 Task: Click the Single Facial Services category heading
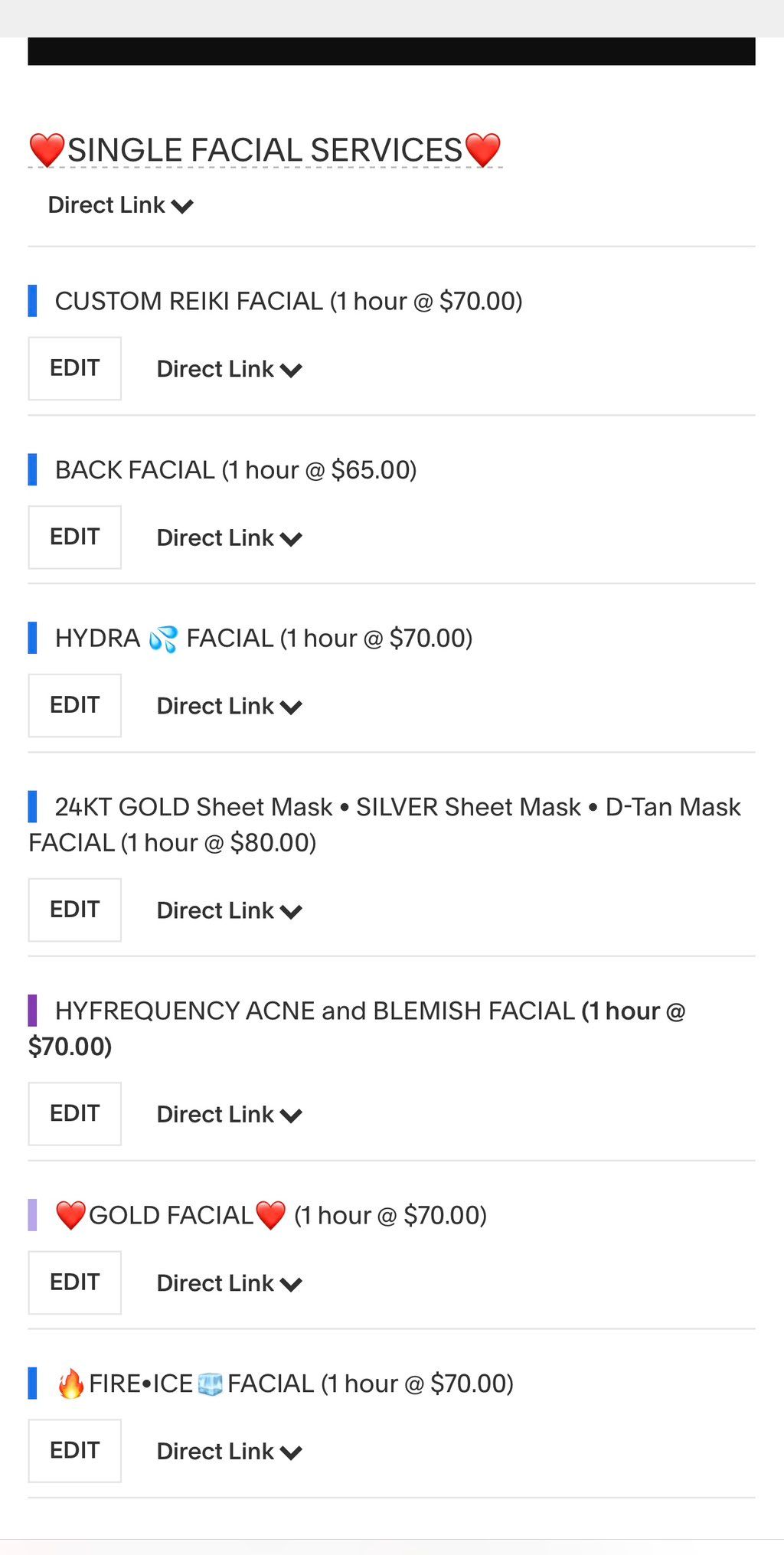[x=265, y=150]
